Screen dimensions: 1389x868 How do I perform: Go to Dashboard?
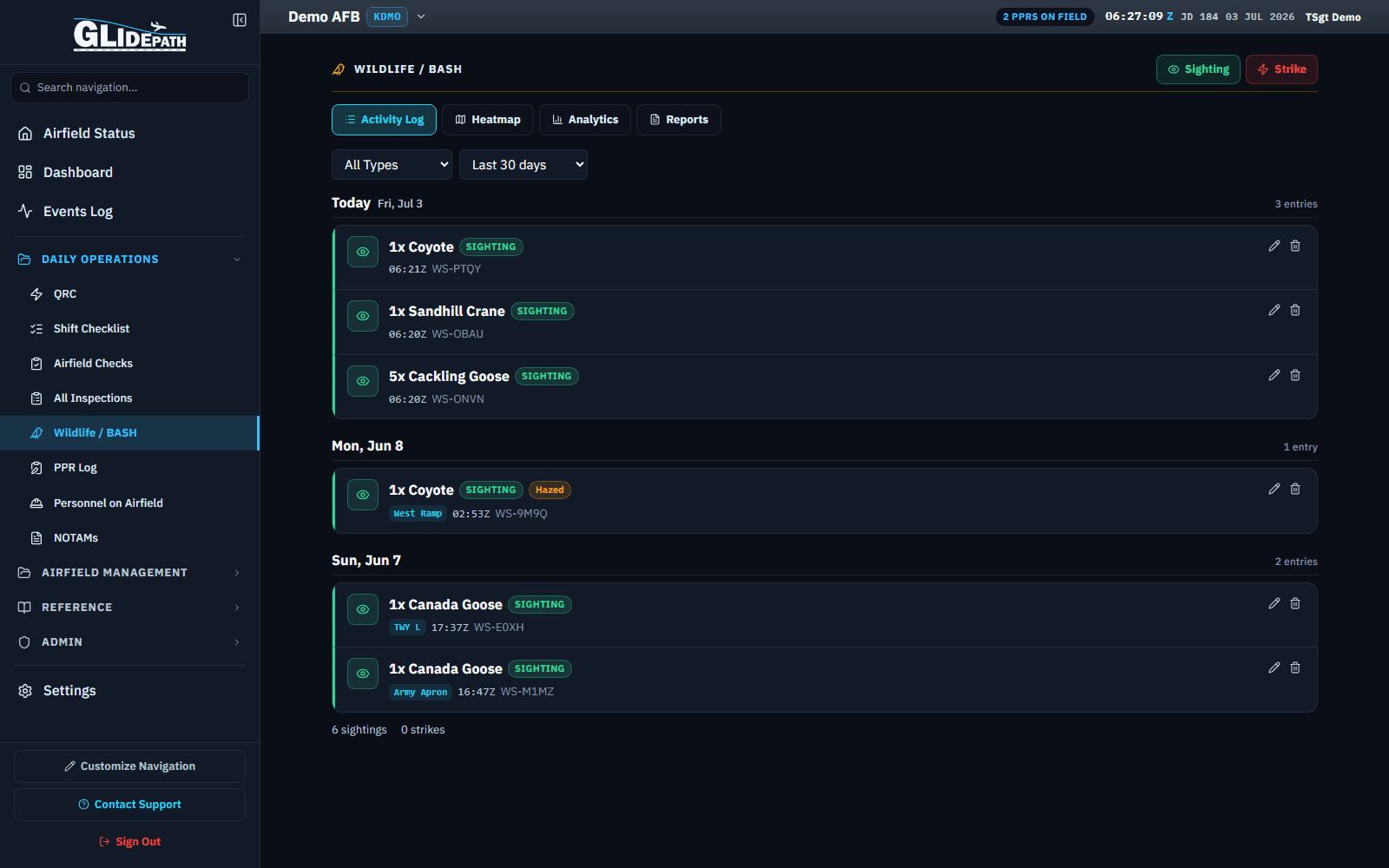click(129, 172)
